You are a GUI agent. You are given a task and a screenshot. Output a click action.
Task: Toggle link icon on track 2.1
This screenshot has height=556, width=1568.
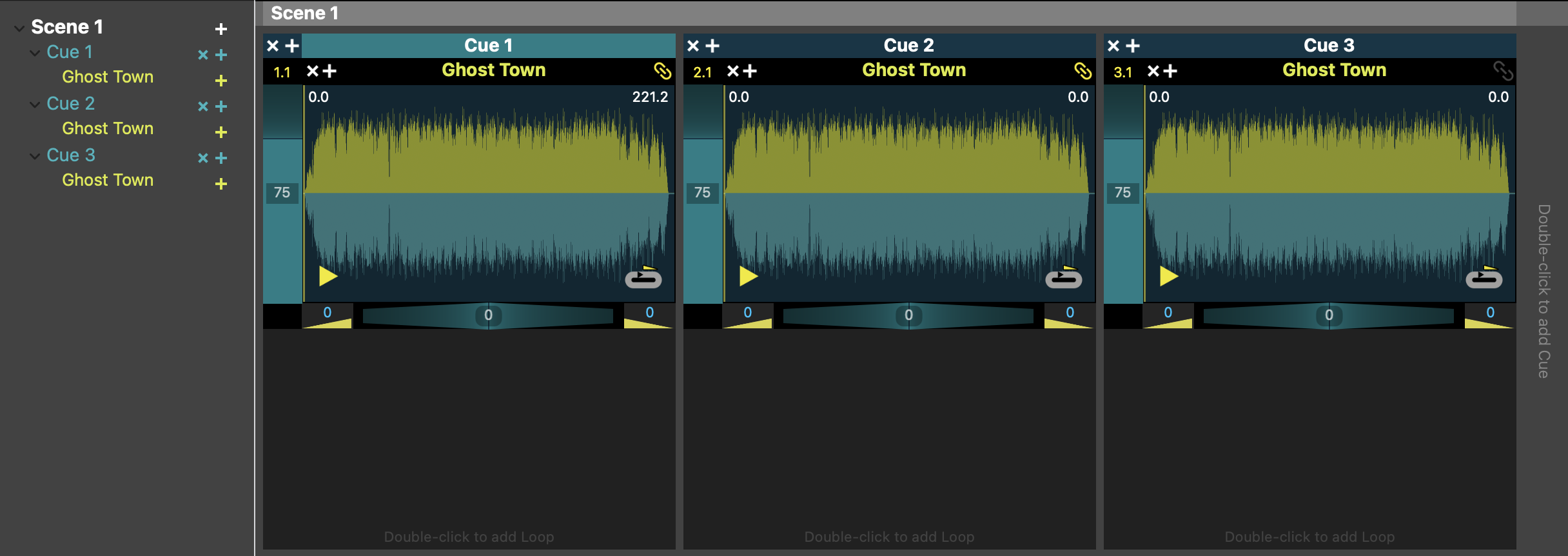click(x=1083, y=71)
